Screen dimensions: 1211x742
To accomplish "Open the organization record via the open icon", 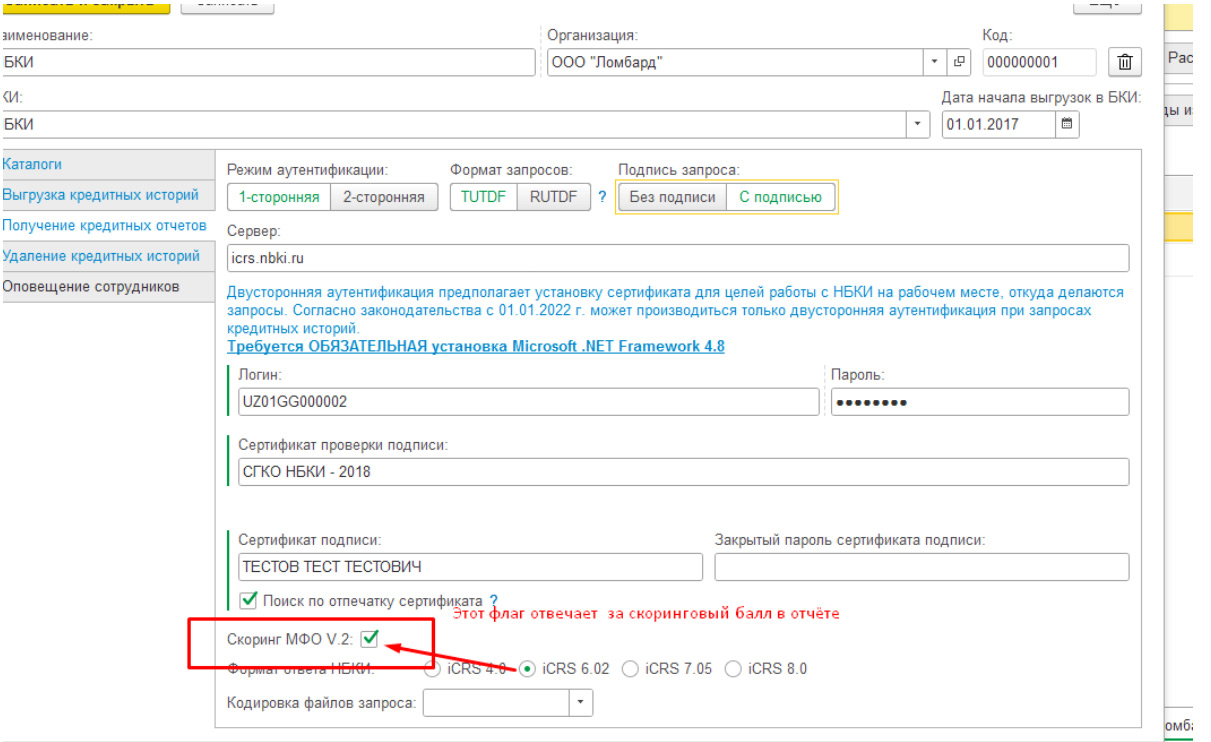I will pos(960,62).
